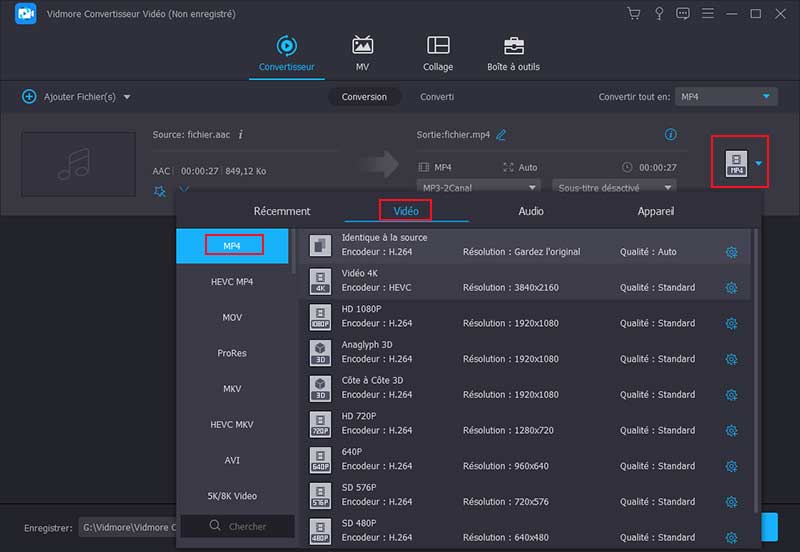Open Boîte à outils toolbox

[x=513, y=54]
